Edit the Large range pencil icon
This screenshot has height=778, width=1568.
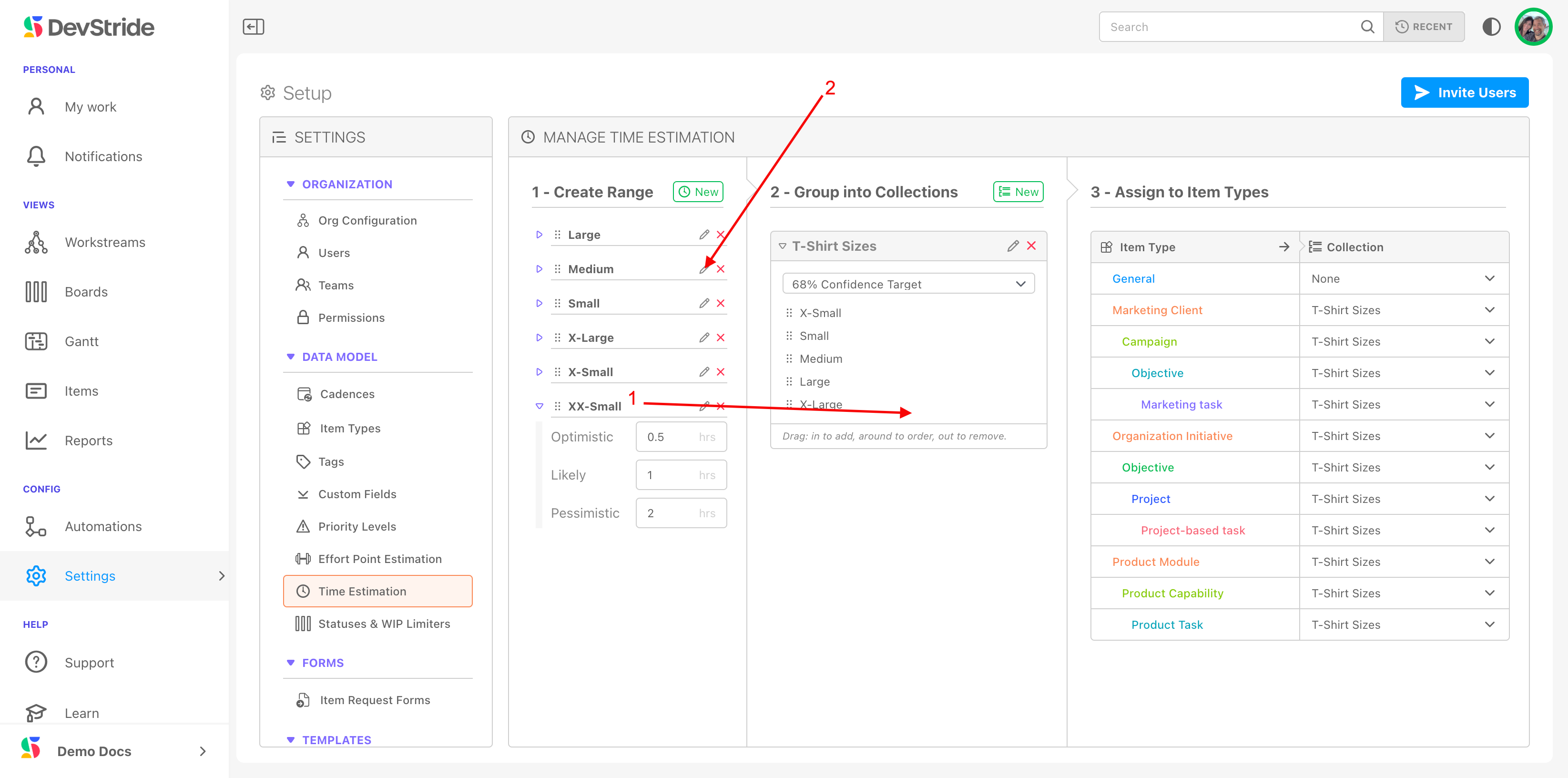pyautogui.click(x=703, y=235)
